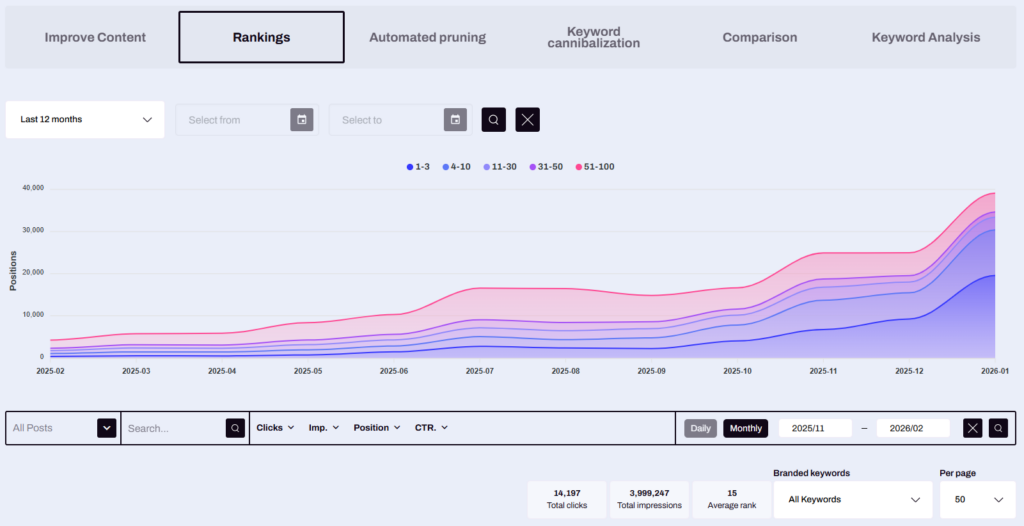Screen dimensions: 1024x526
Task: Switch to the Automated pruning tab
Action: pos(427,38)
